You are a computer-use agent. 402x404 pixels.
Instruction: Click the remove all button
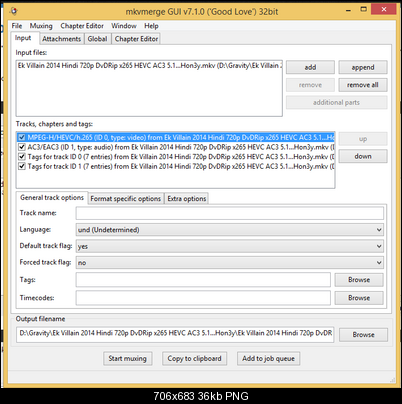tap(363, 85)
